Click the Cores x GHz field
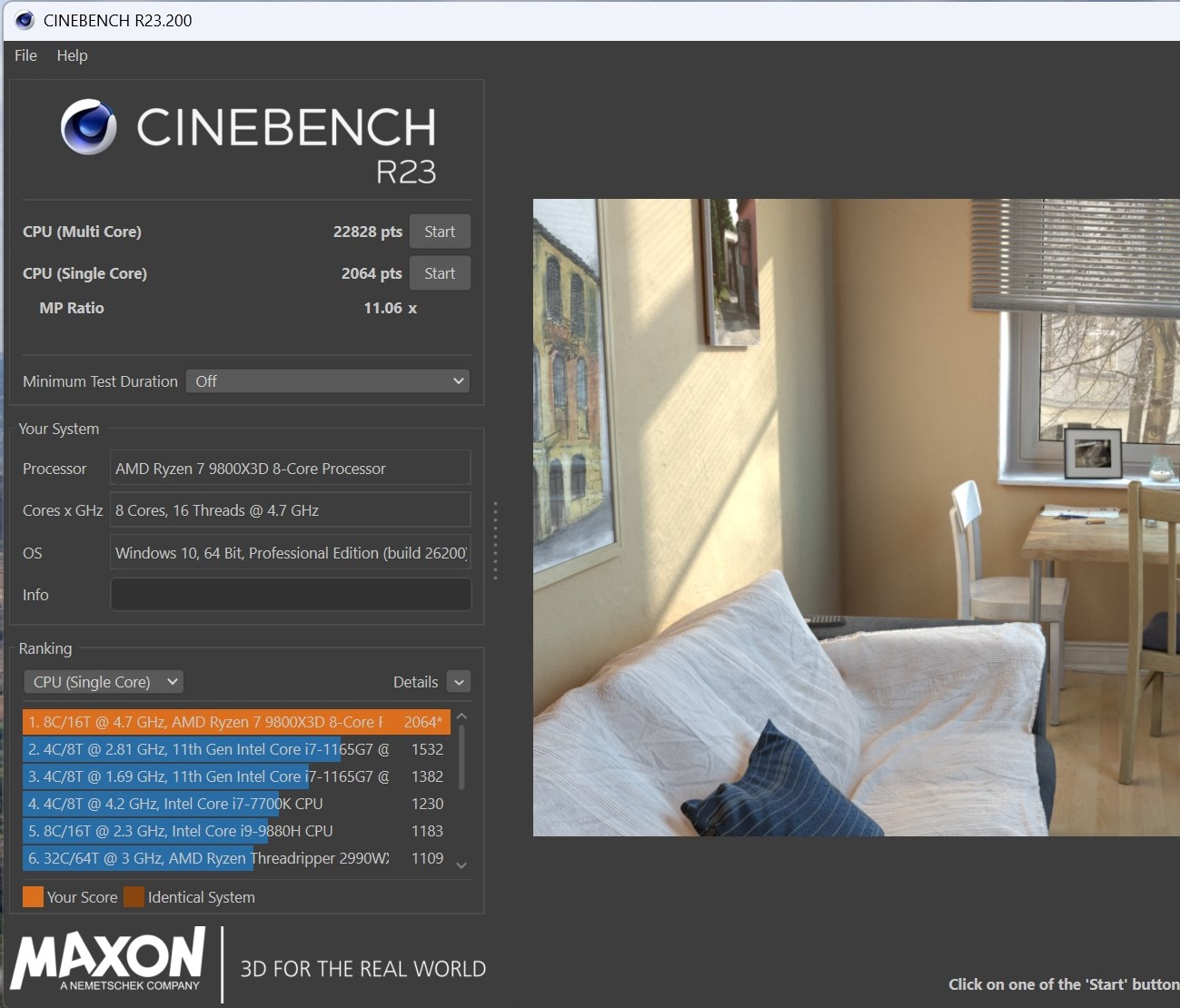The height and width of the screenshot is (1008, 1180). (291, 510)
